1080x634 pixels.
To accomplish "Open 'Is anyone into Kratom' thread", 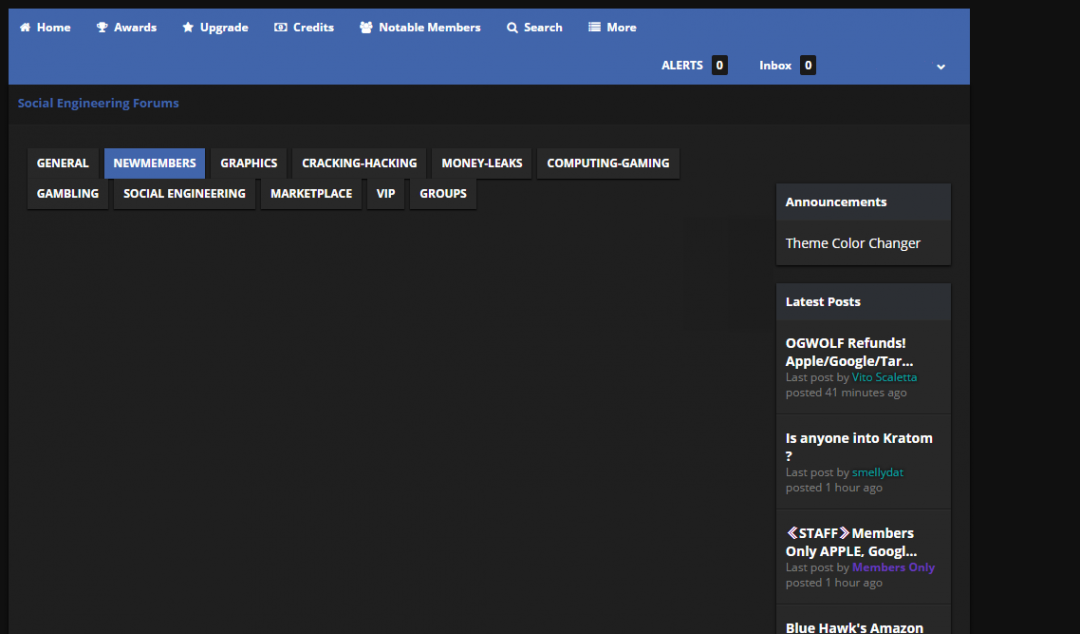I will tap(858, 446).
